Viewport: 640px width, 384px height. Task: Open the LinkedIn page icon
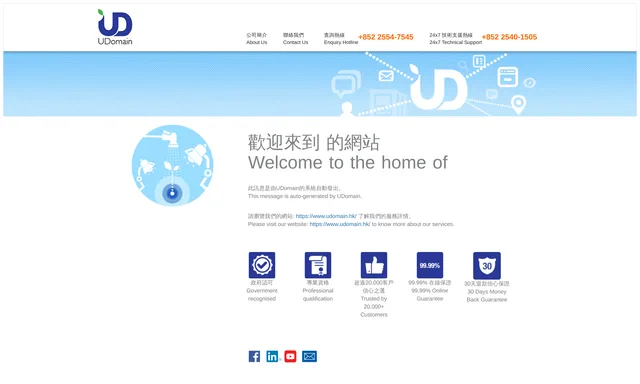272,356
